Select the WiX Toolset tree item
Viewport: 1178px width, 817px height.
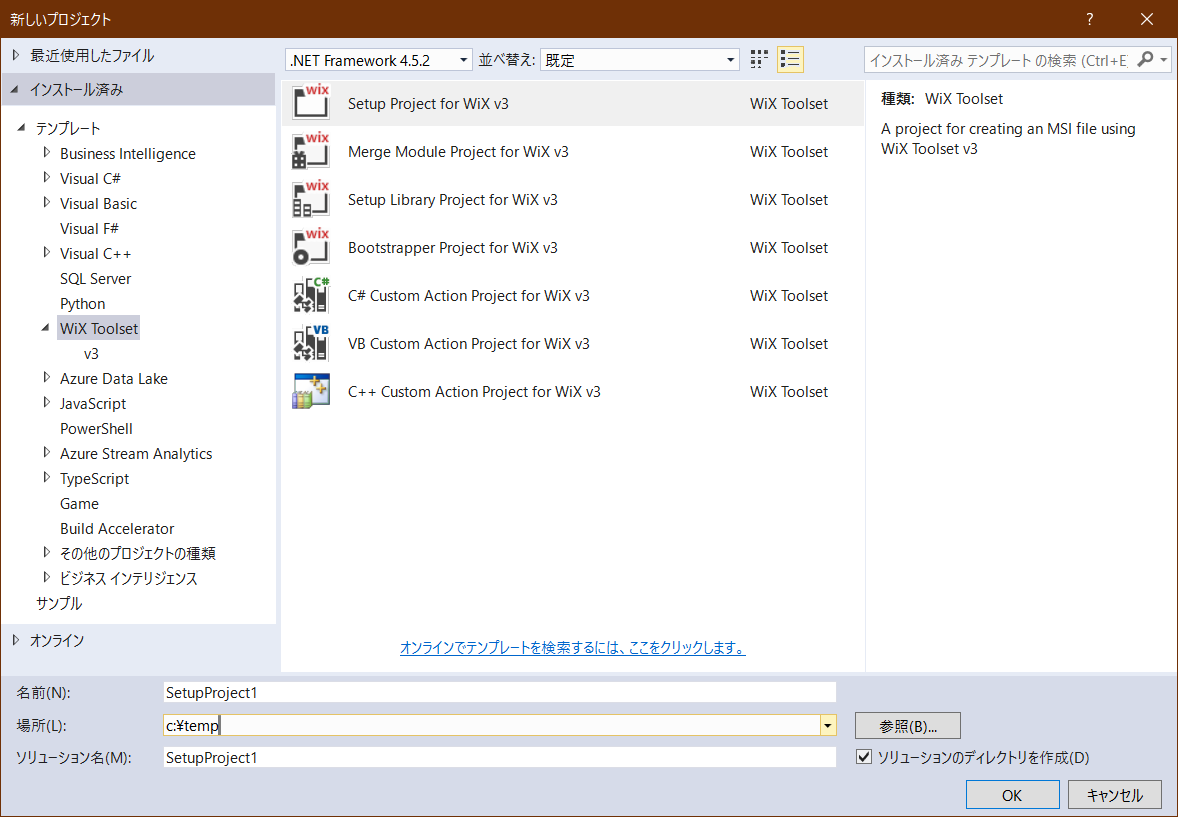(x=98, y=328)
